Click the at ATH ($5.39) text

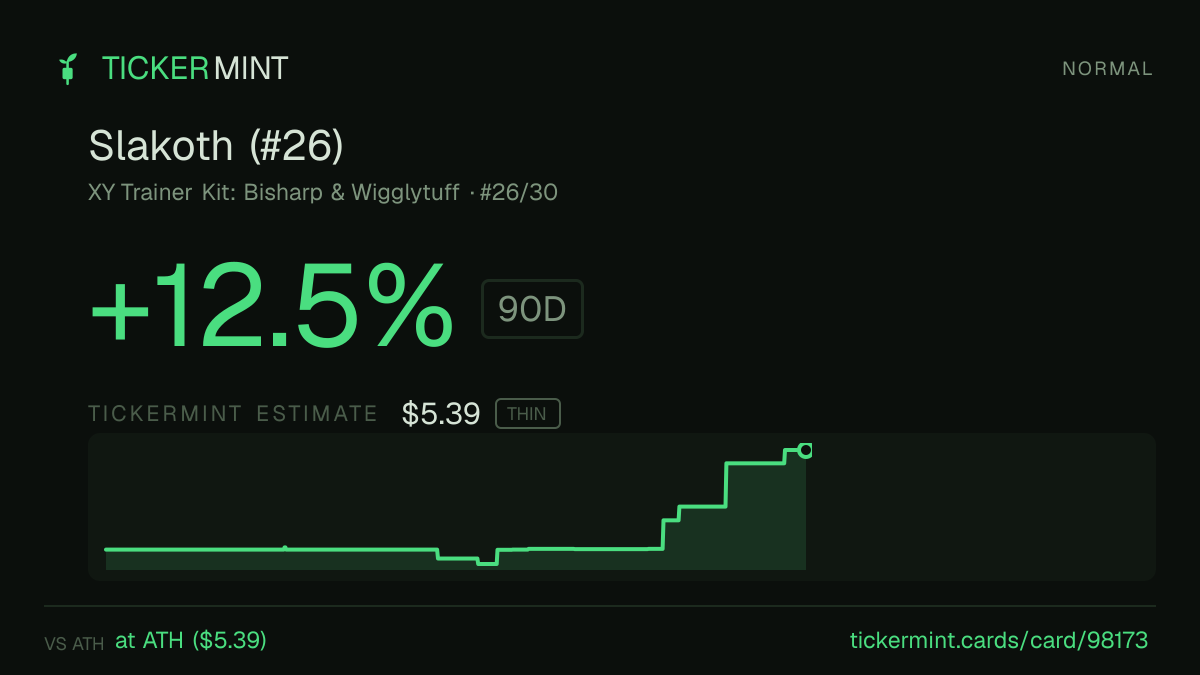click(x=191, y=640)
